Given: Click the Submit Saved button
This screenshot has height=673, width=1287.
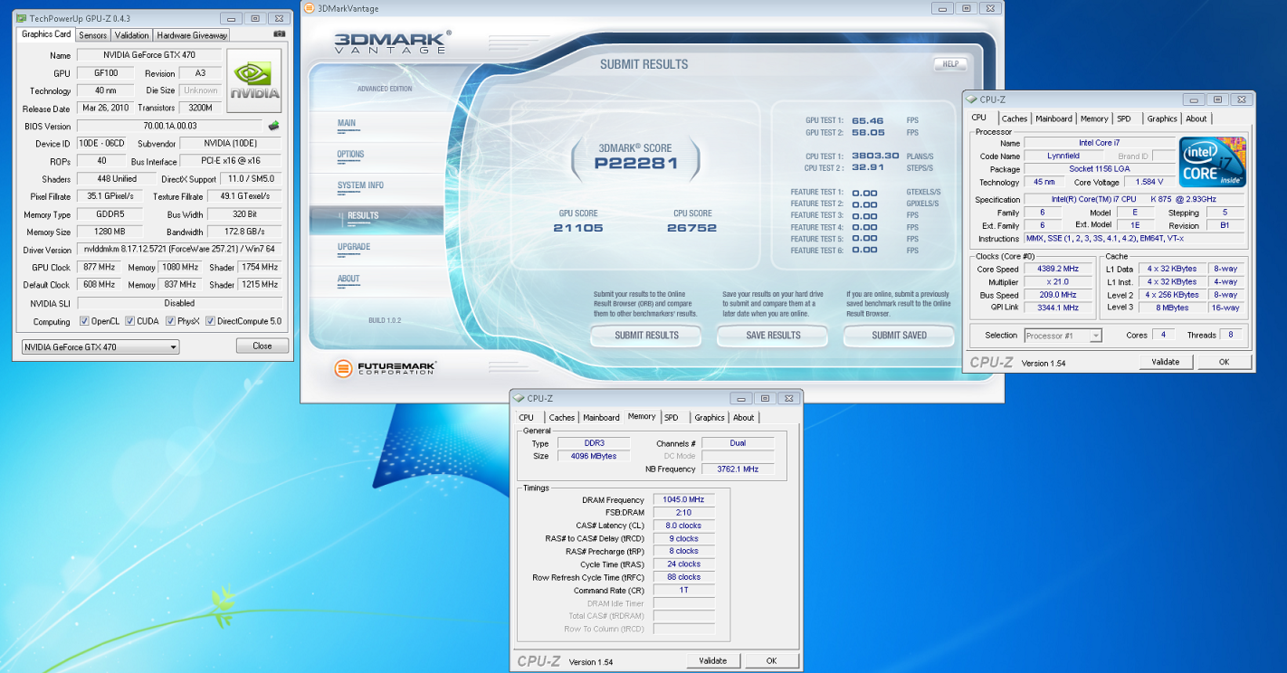Looking at the screenshot, I should (899, 336).
